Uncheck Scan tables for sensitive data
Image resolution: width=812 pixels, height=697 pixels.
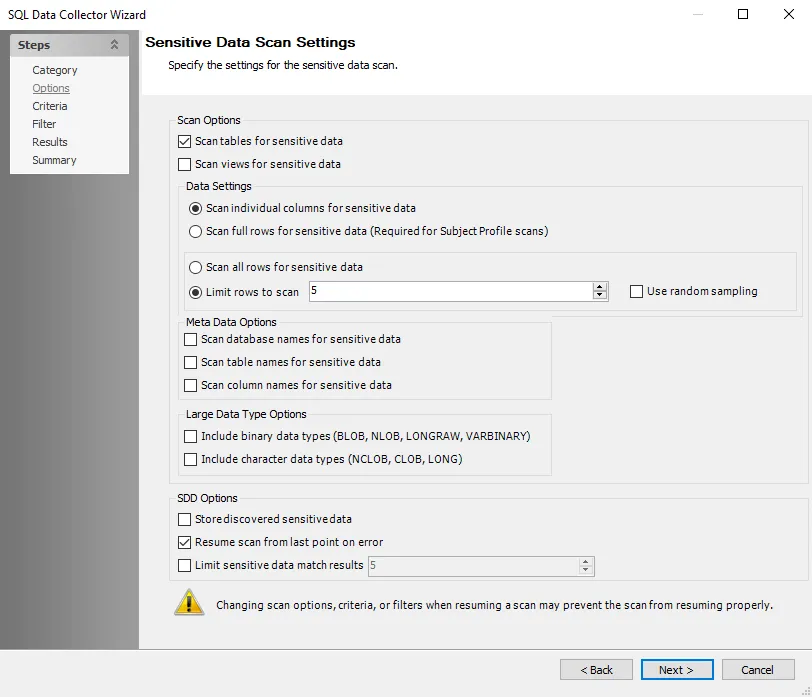pyautogui.click(x=184, y=141)
